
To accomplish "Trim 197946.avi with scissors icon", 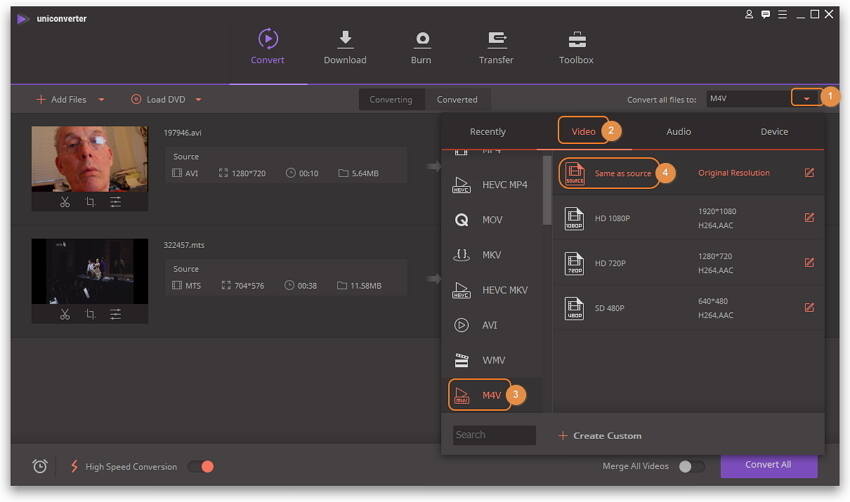I will pos(65,202).
